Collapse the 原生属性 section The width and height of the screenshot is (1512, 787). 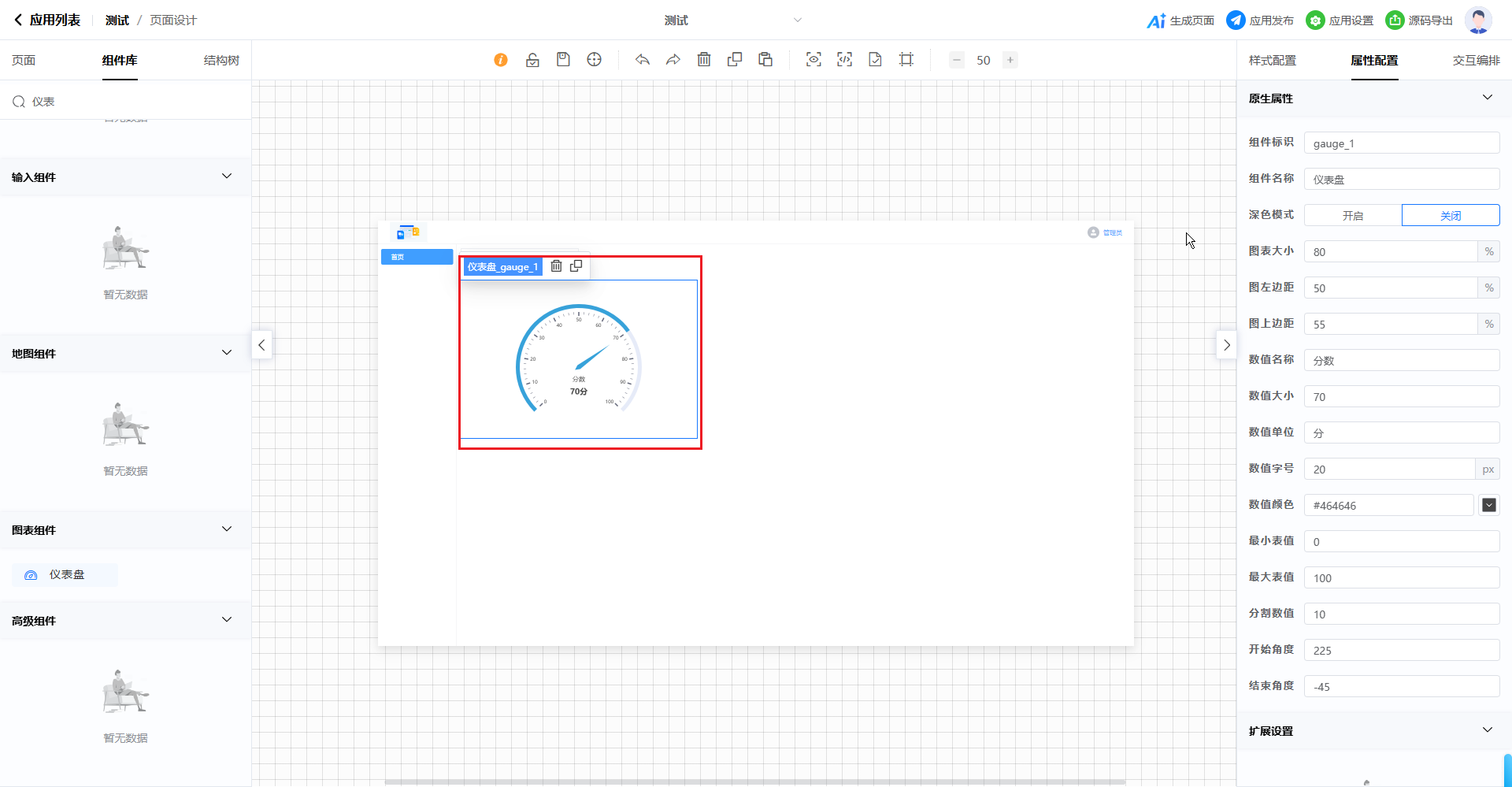point(1487,98)
